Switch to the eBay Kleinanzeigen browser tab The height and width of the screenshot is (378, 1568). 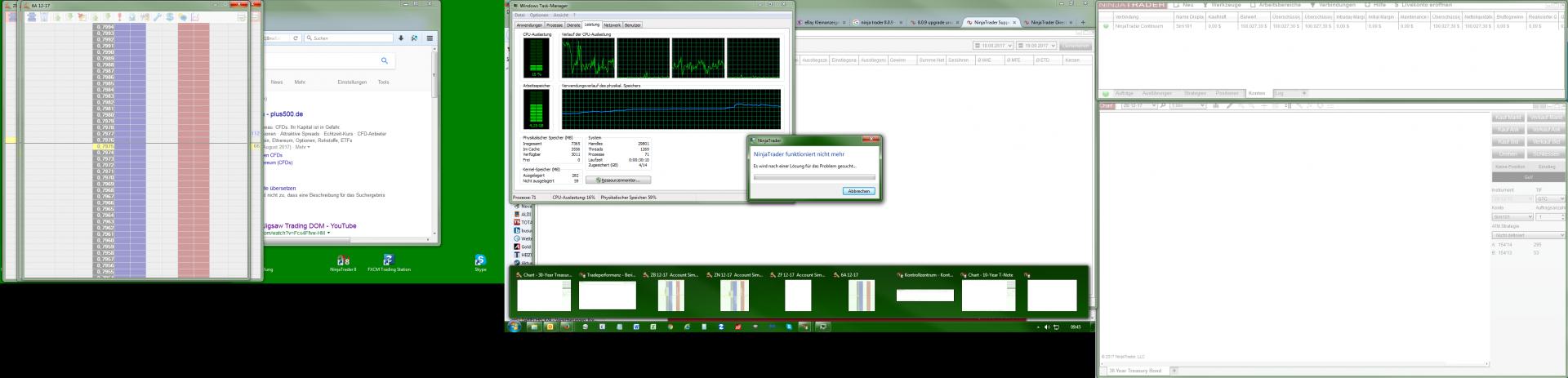click(x=822, y=22)
